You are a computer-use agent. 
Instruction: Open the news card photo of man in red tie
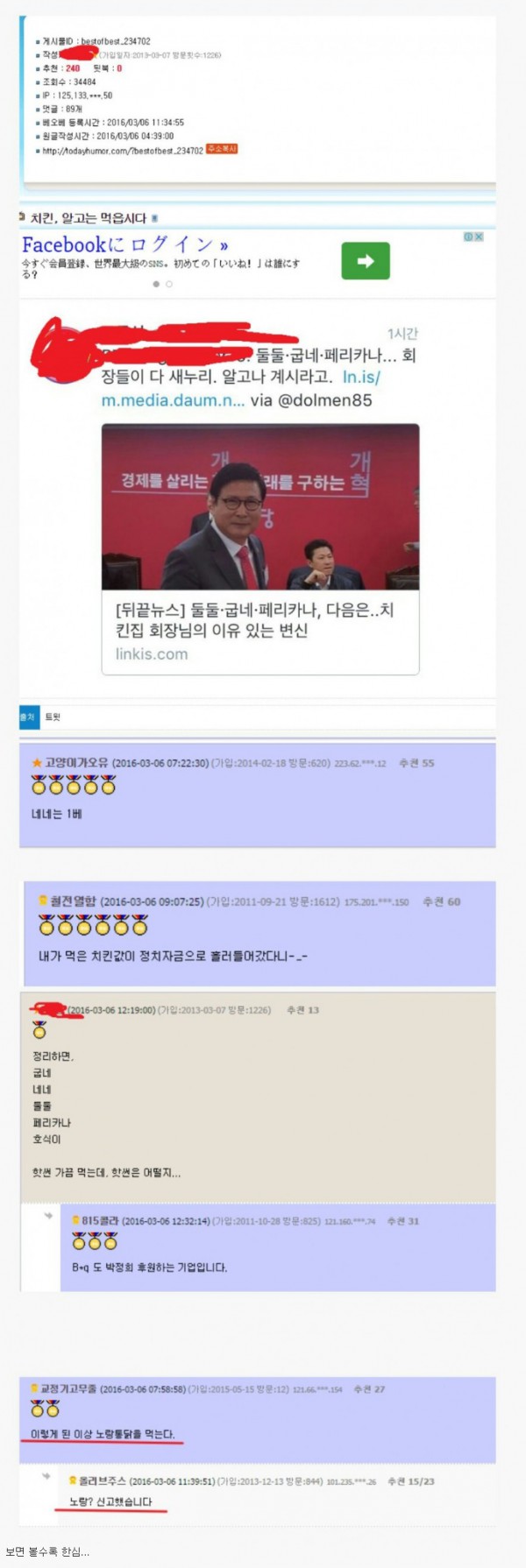(260, 507)
